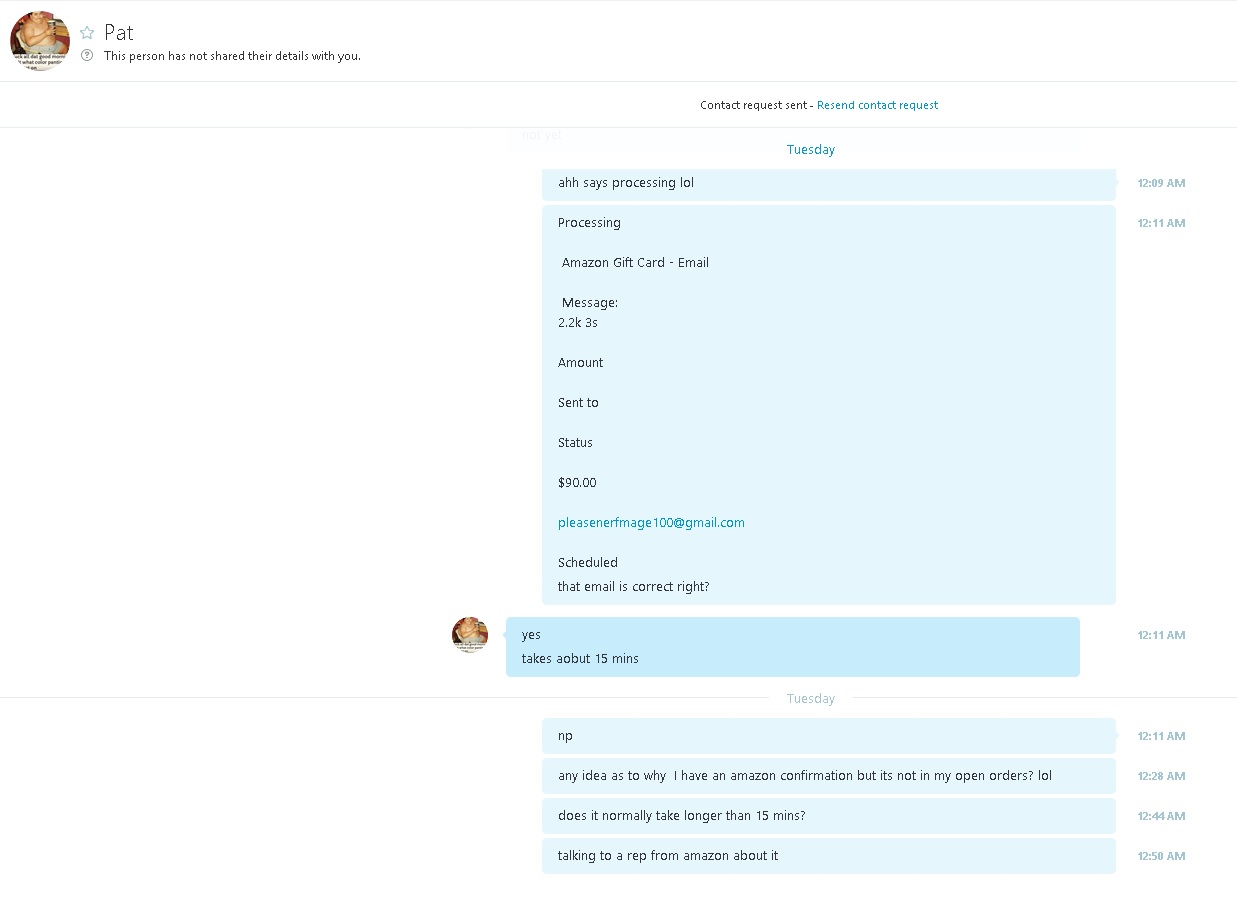
Task: Open the pleasenerfmage100@gmail.com email link
Action: click(651, 523)
